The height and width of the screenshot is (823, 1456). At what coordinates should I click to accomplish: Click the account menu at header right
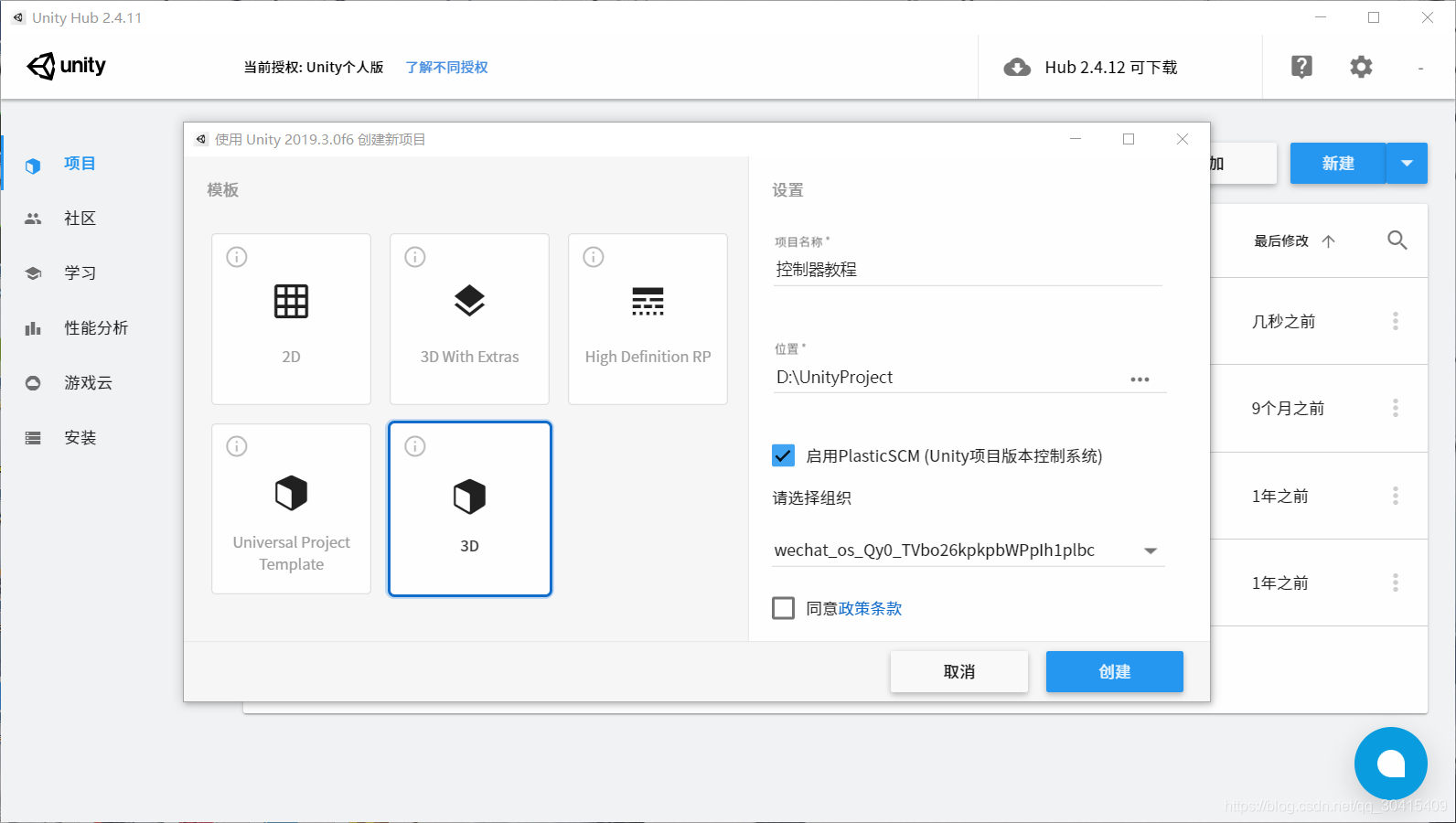click(1420, 69)
